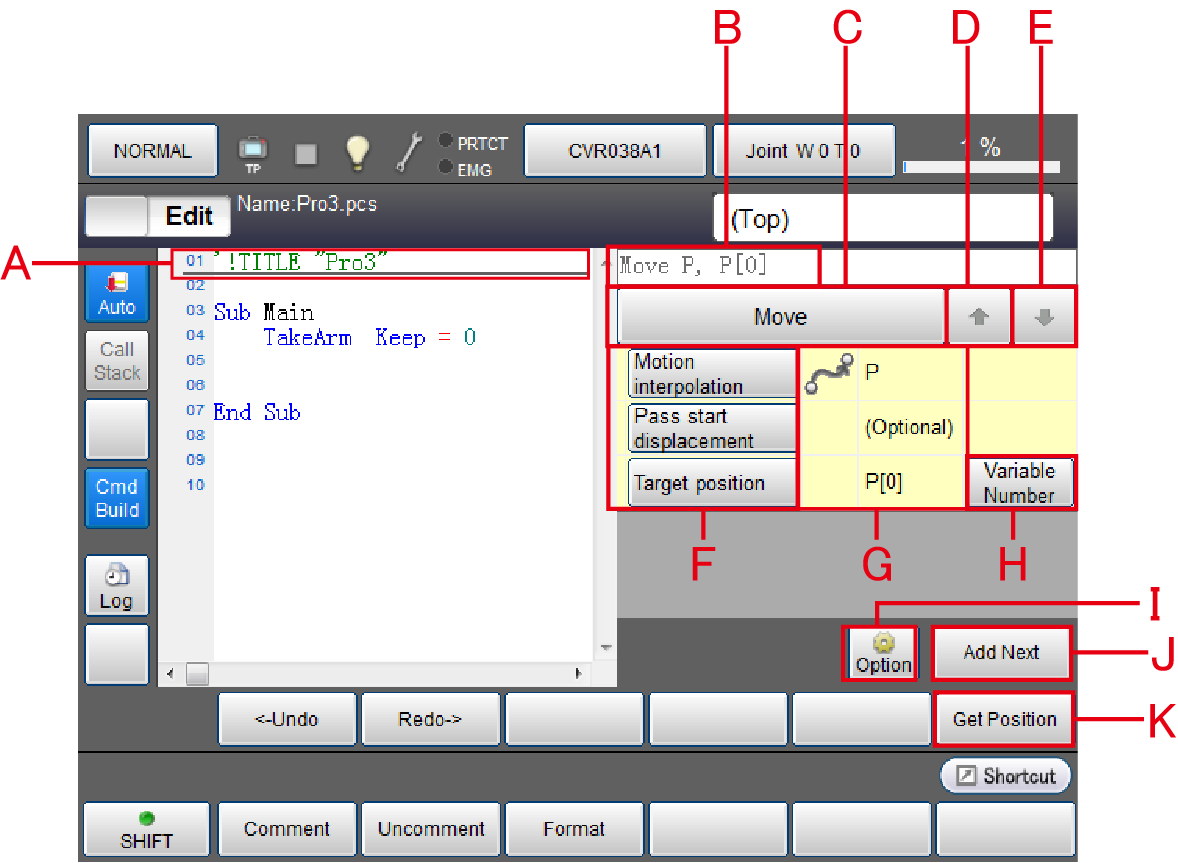Click the TP teach pendant icon
This screenshot has width=1178, height=863.
253,152
